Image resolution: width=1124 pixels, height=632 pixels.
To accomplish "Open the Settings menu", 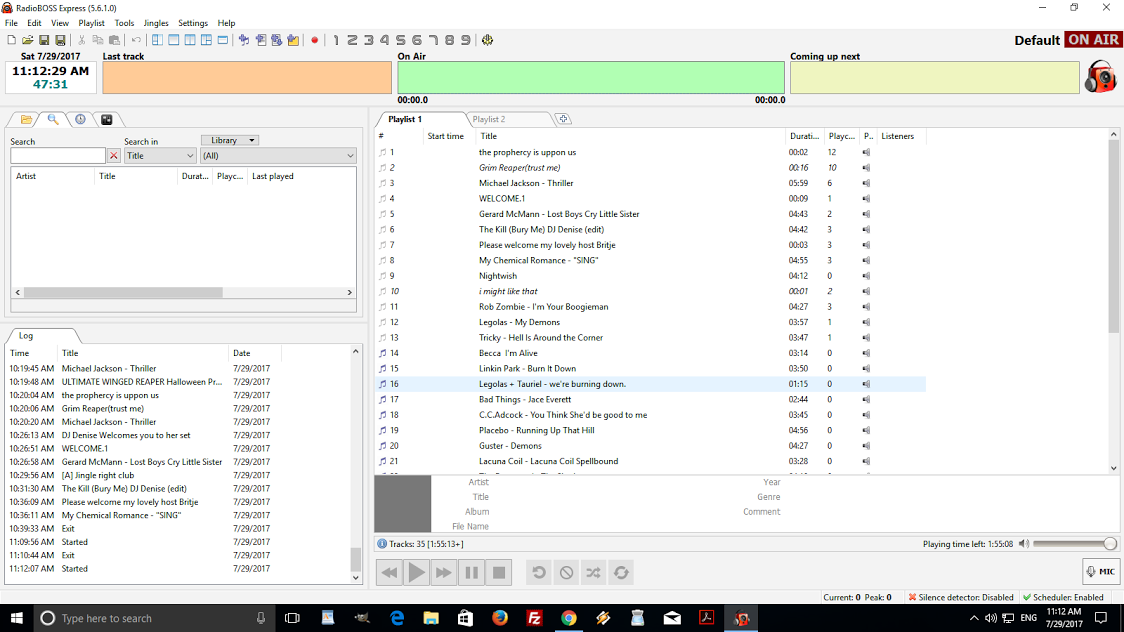I will click(x=193, y=23).
